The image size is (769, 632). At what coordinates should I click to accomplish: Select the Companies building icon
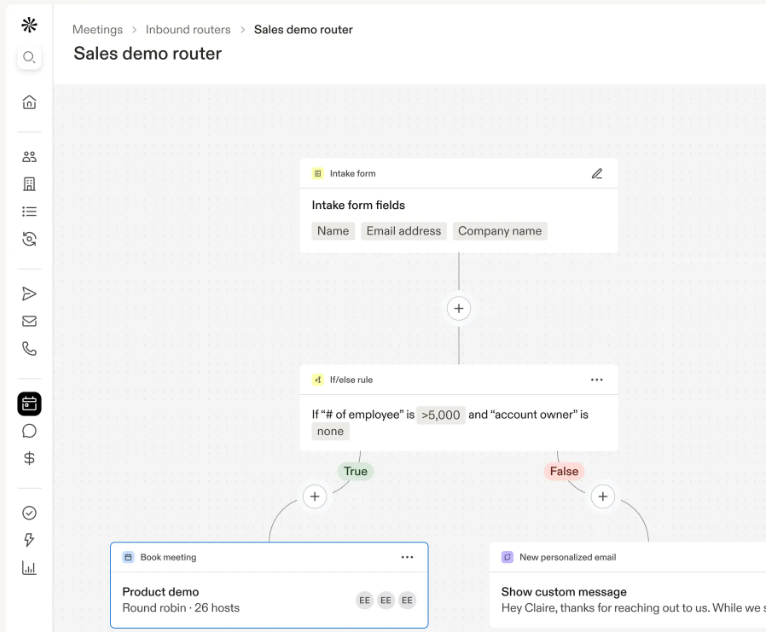[x=29, y=184]
